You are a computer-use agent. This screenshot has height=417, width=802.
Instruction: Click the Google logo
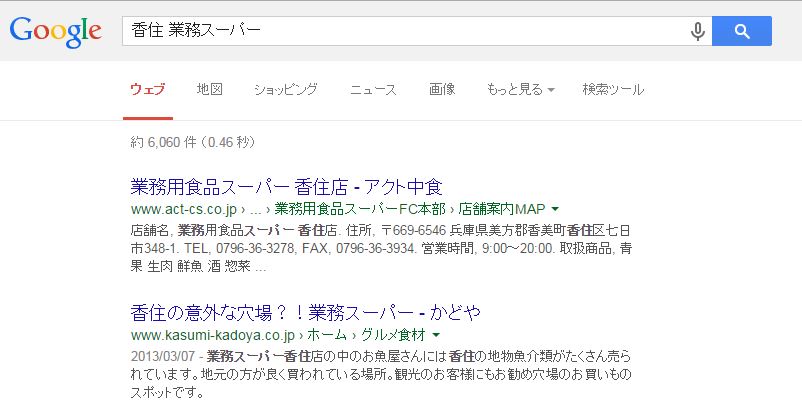56,32
